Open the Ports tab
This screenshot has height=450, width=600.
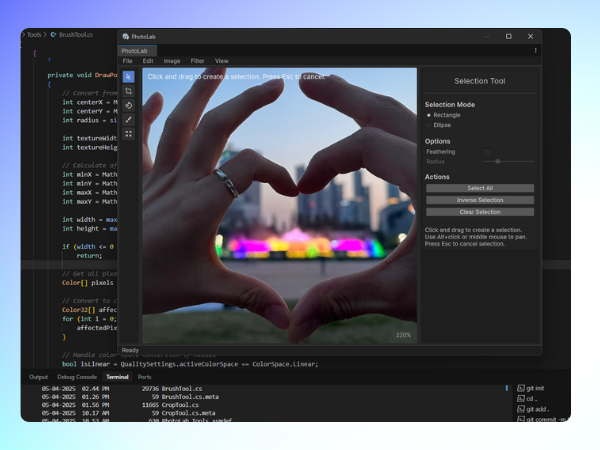pos(144,377)
